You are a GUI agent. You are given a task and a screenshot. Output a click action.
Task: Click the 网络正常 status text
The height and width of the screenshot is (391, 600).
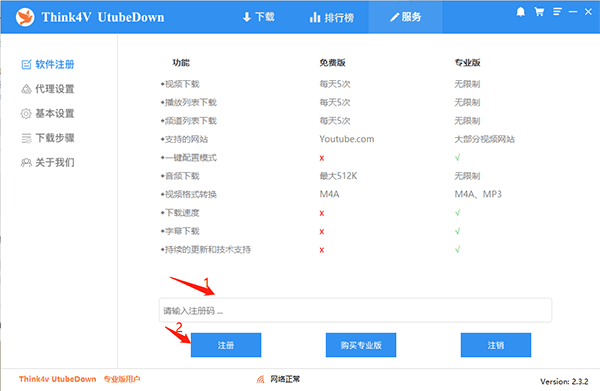(285, 379)
